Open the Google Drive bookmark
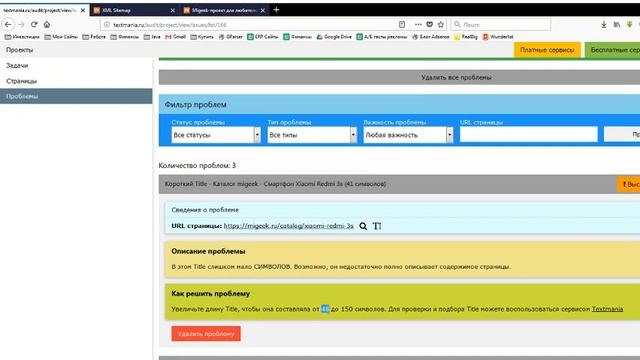This screenshot has height=360, width=640. coord(334,37)
